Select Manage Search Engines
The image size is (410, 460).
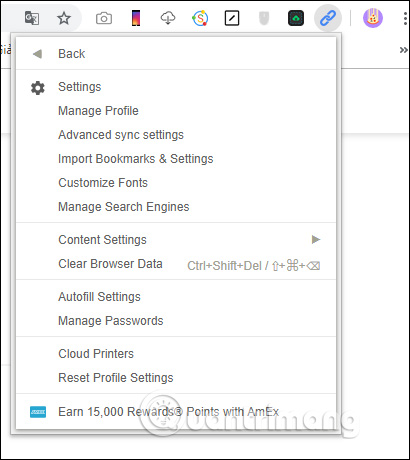(x=176, y=207)
